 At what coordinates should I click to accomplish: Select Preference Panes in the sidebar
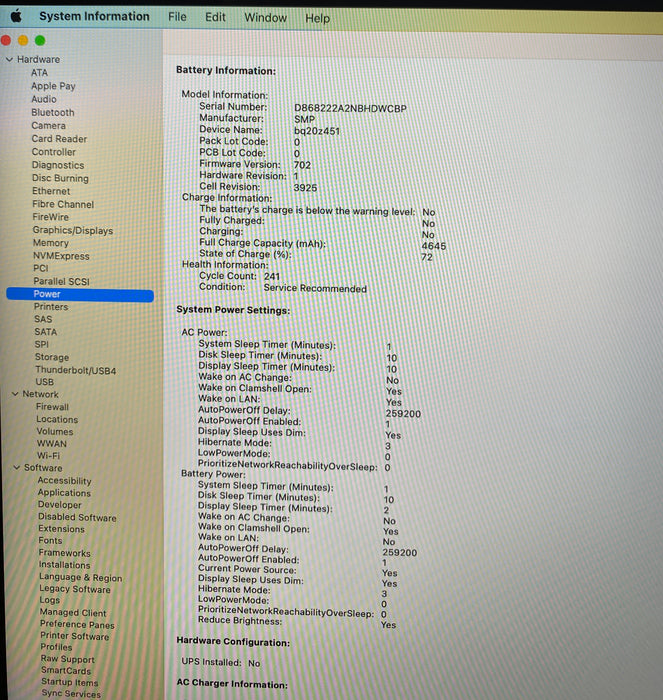(77, 624)
